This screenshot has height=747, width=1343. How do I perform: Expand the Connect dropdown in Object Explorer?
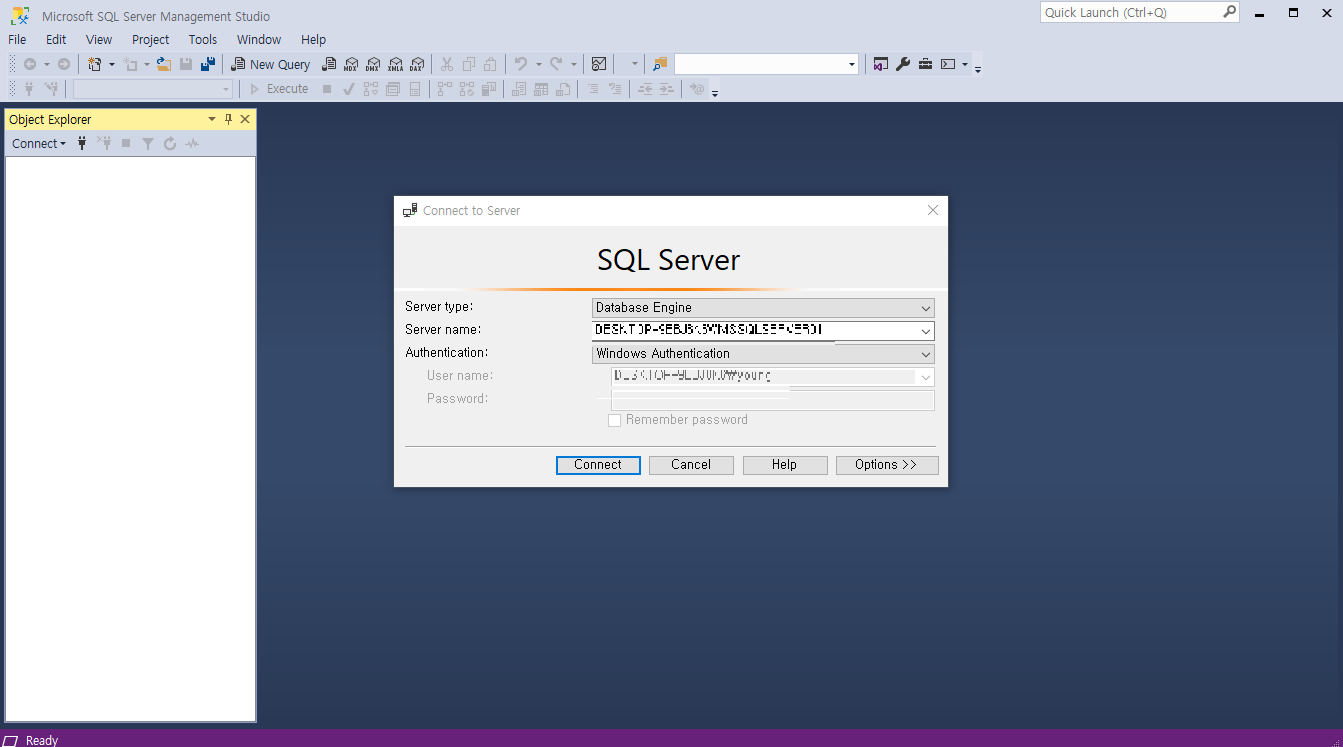coord(39,143)
